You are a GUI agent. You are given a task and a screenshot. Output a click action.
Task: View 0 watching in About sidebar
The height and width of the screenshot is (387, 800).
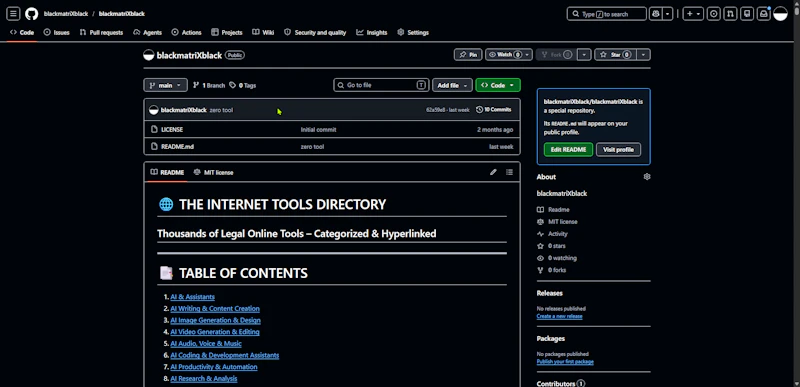[557, 258]
